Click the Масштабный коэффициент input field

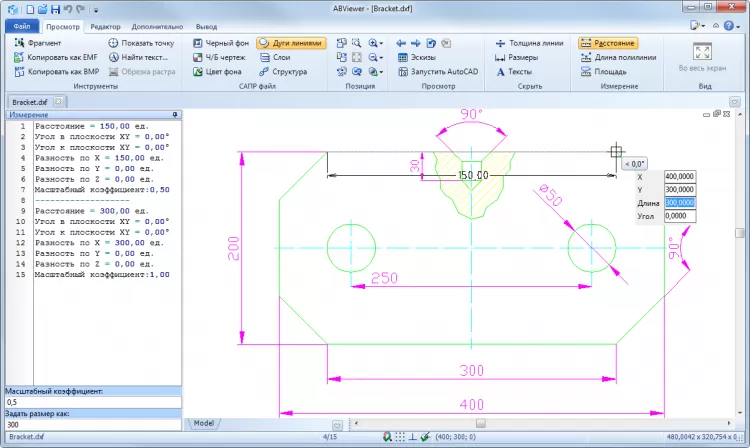(x=93, y=402)
